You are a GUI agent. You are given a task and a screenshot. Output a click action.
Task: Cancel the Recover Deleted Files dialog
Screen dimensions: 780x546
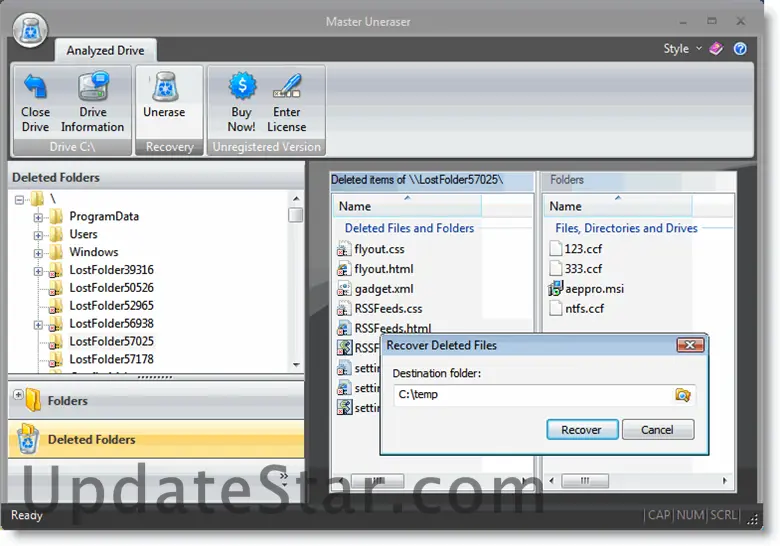coord(657,430)
